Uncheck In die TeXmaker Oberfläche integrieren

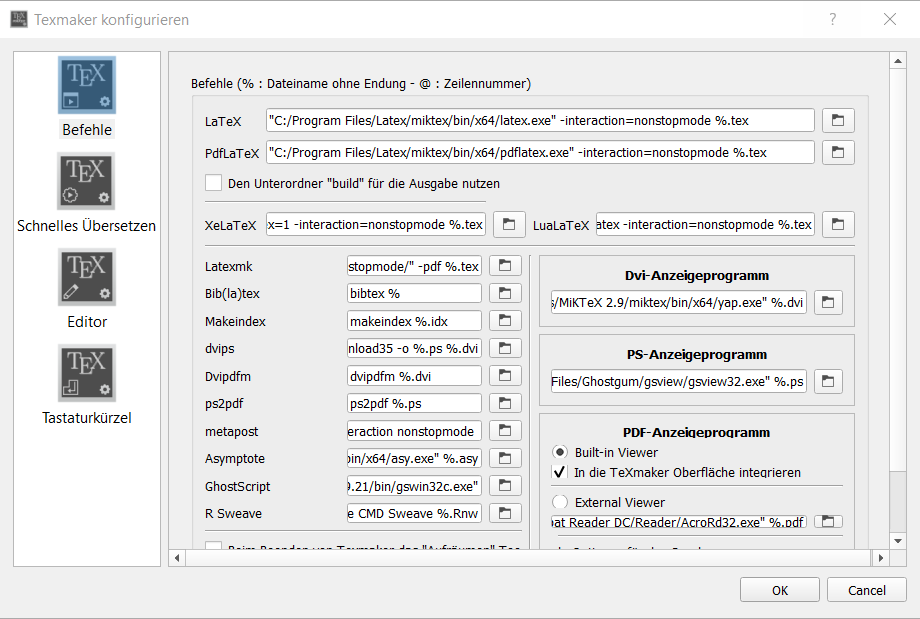(x=560, y=472)
